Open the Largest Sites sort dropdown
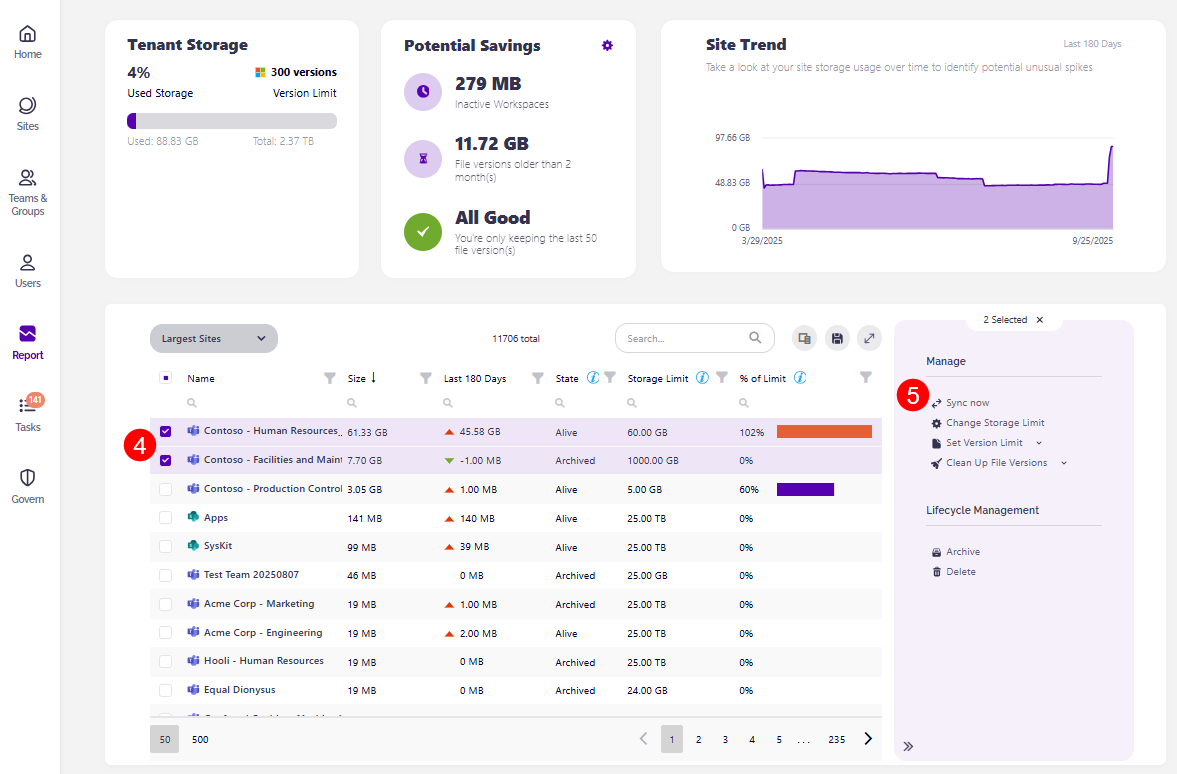 [213, 338]
